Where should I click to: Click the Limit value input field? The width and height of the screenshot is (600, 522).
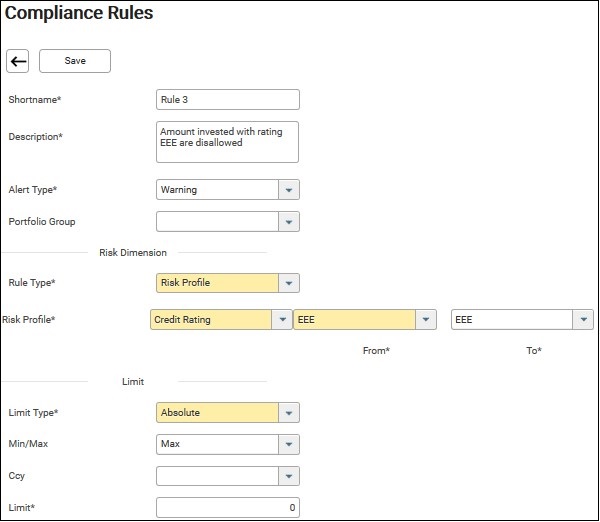[x=228, y=507]
